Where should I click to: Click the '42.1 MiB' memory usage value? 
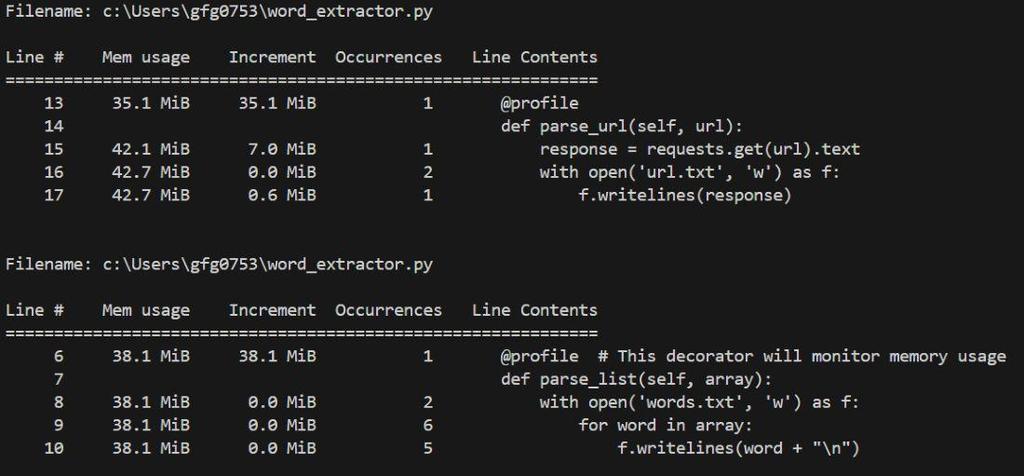(x=150, y=149)
